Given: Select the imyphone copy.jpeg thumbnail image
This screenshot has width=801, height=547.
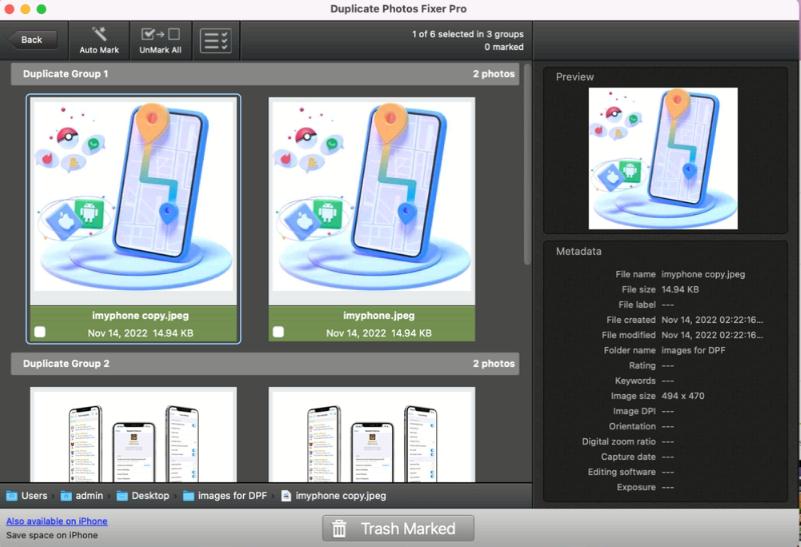Looking at the screenshot, I should 133,200.
